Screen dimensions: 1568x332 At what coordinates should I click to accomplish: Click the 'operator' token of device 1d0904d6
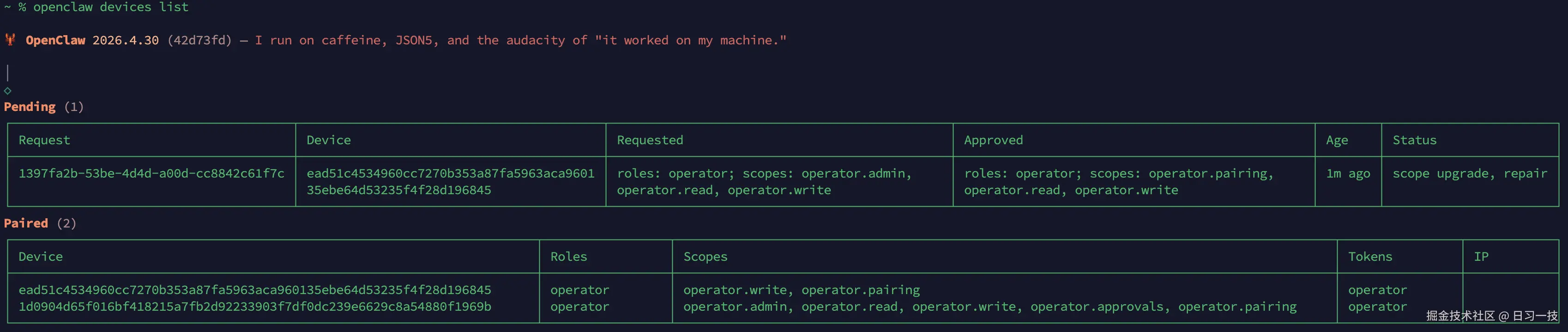pos(1377,307)
